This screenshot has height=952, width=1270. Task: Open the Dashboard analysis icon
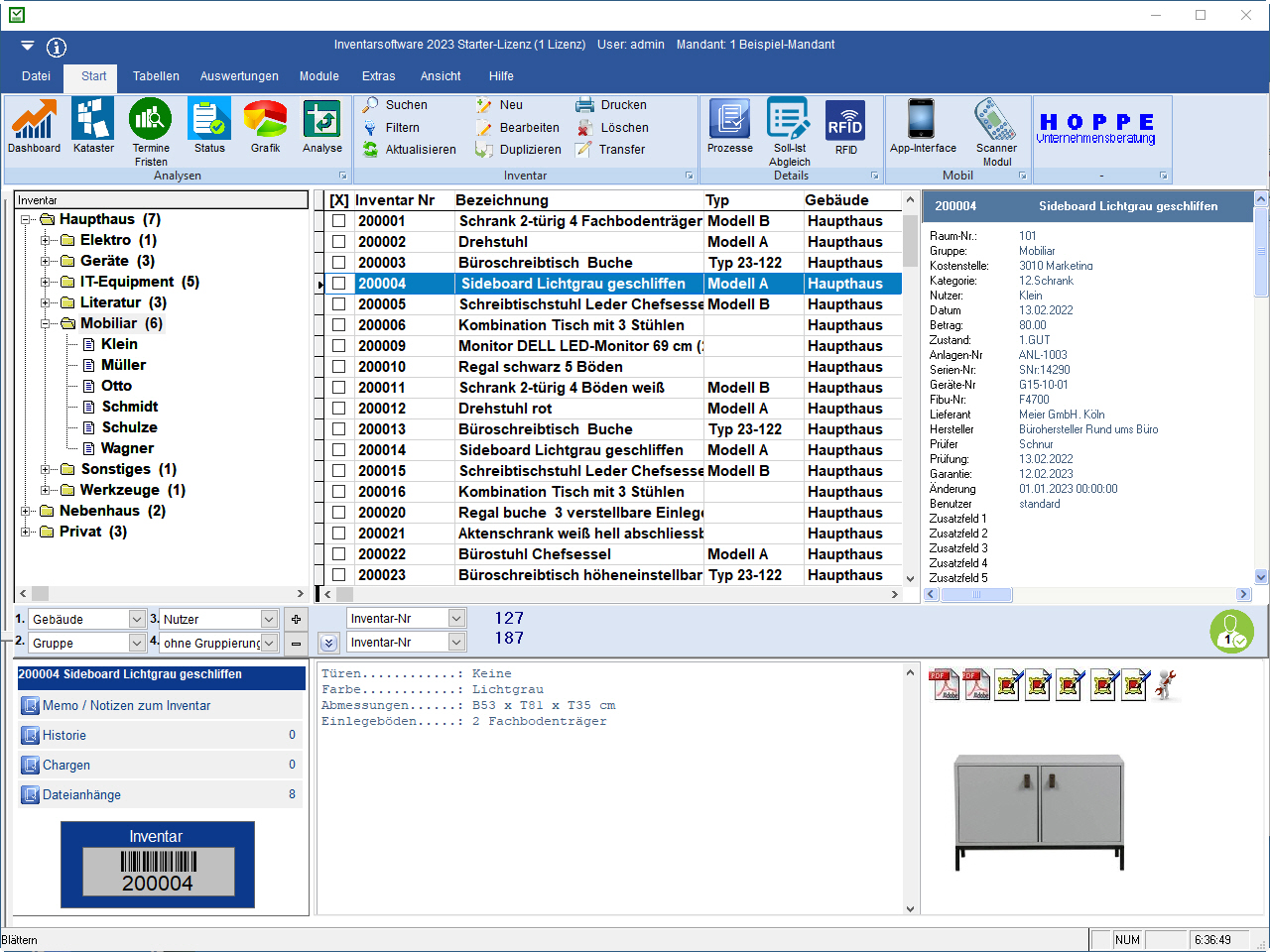[x=34, y=121]
